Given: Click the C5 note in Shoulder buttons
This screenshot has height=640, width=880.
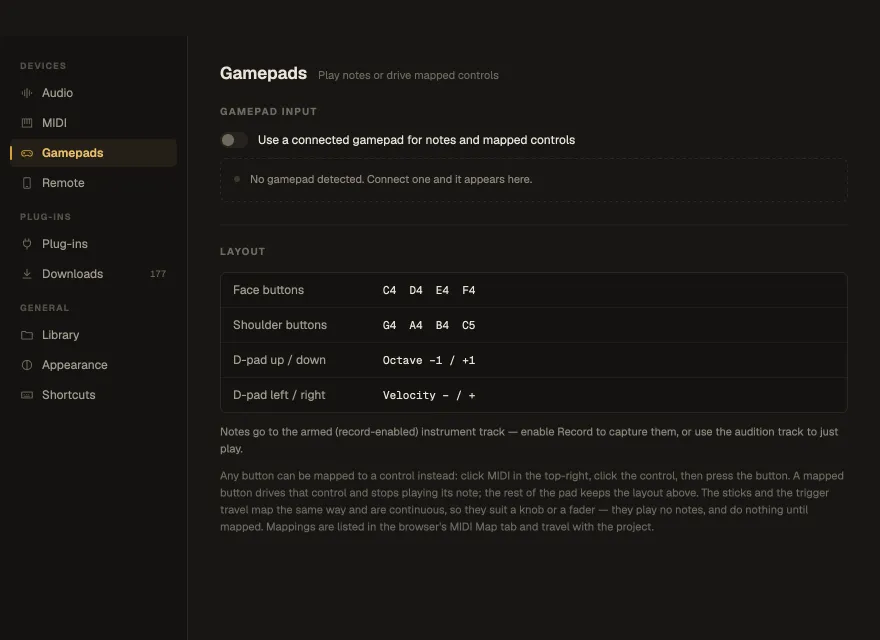Looking at the screenshot, I should (x=468, y=325).
